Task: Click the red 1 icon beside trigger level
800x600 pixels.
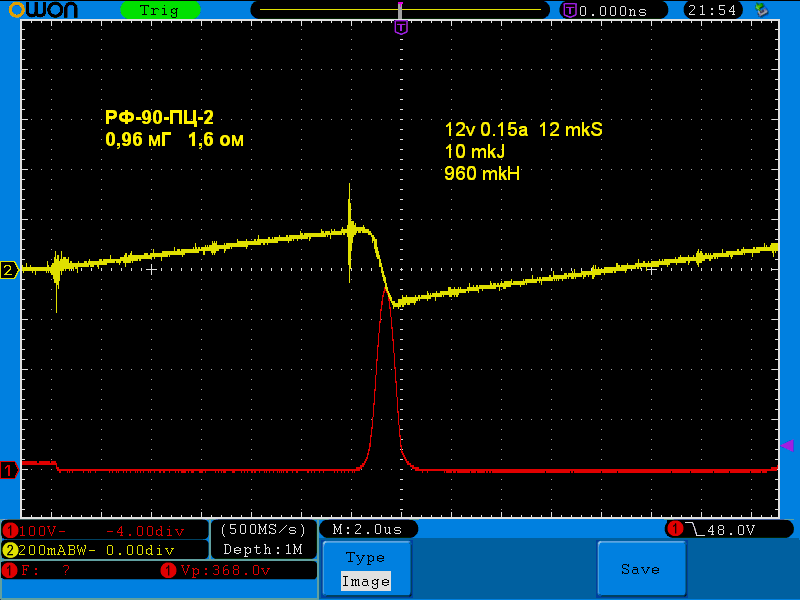Action: 676,529
